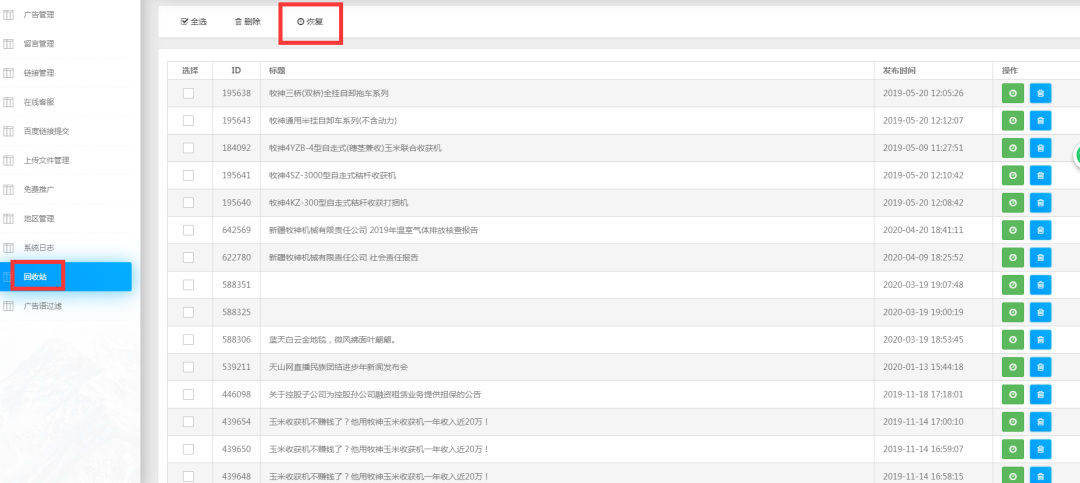Click the 删除 button in top toolbar
Screen dimensions: 1080x483
point(247,21)
